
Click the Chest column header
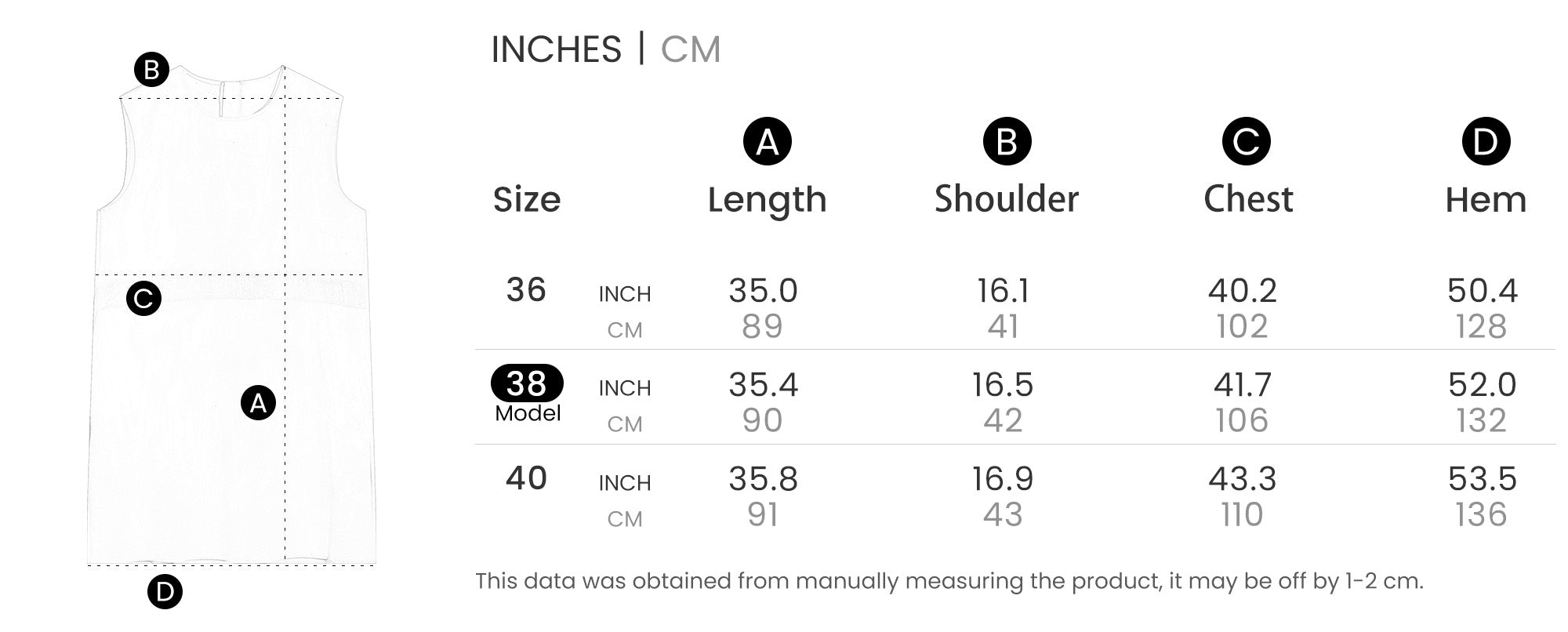(x=1248, y=199)
